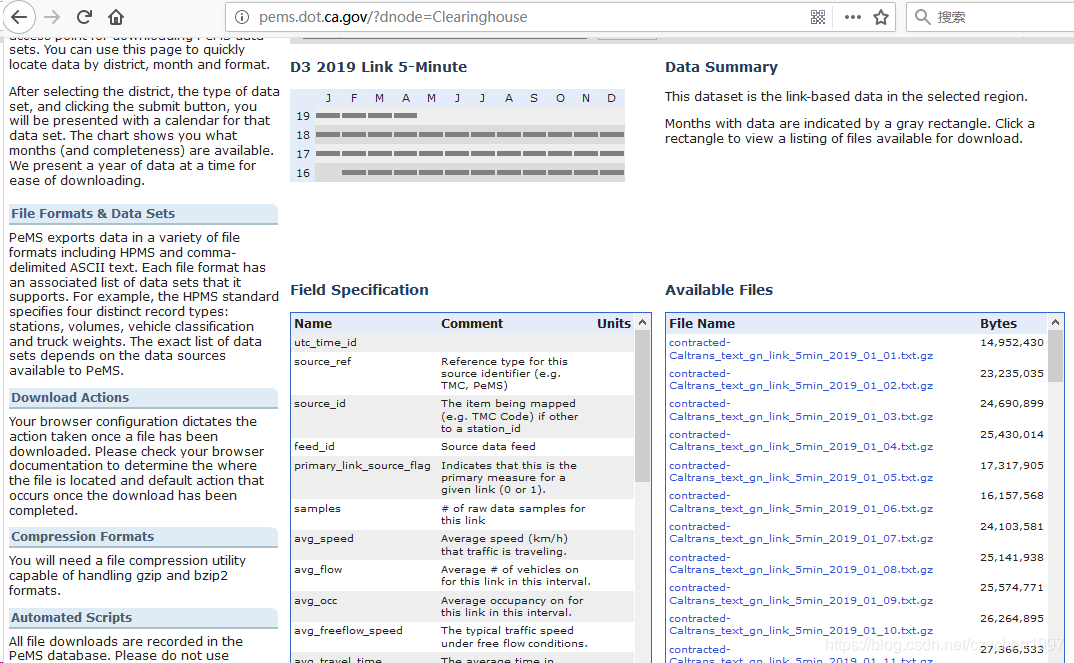Click the search magnifier icon
The width and height of the screenshot is (1074, 663).
[x=923, y=17]
